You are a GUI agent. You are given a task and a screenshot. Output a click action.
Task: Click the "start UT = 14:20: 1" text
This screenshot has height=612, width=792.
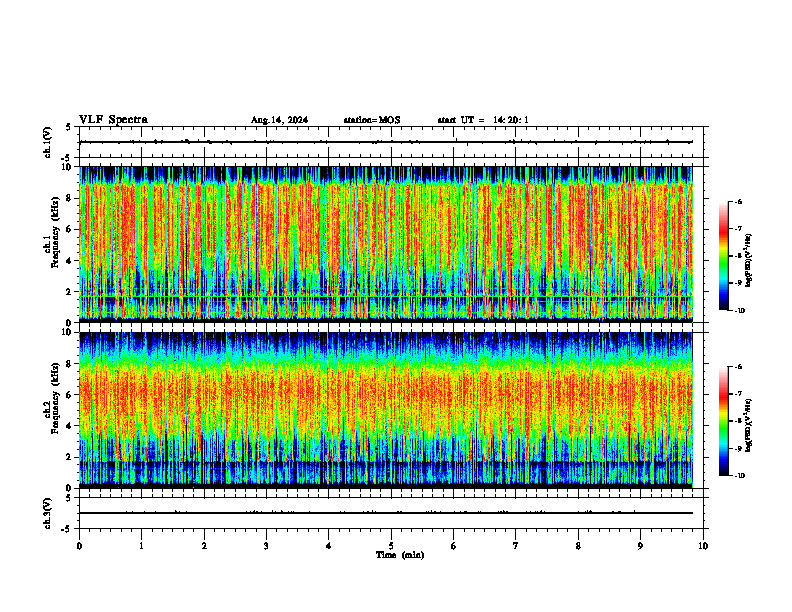pyautogui.click(x=483, y=120)
